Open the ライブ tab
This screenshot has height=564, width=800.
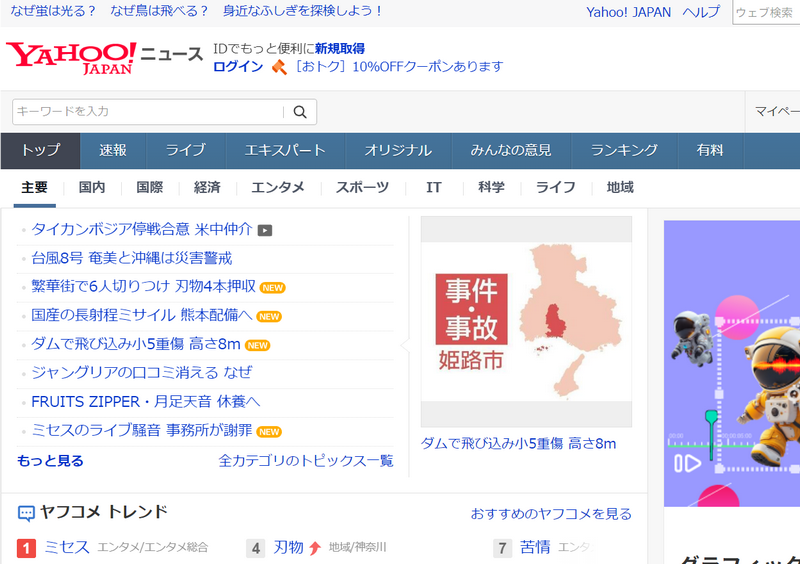point(186,151)
